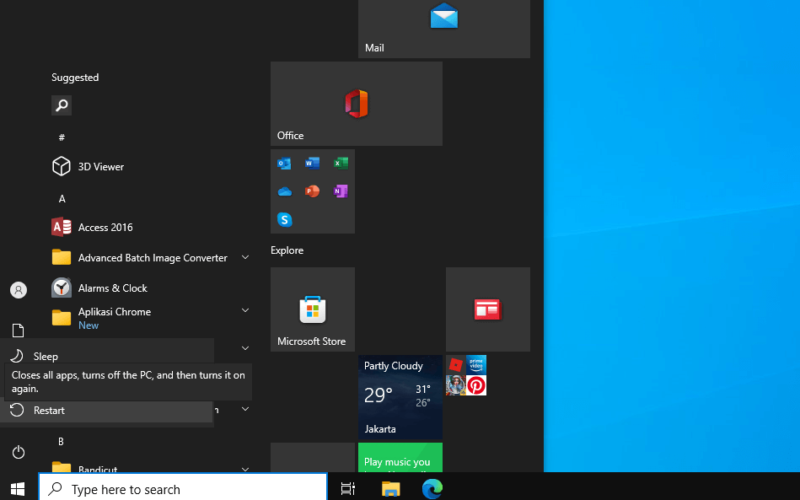Open the Jakarta weather tile

click(x=400, y=397)
